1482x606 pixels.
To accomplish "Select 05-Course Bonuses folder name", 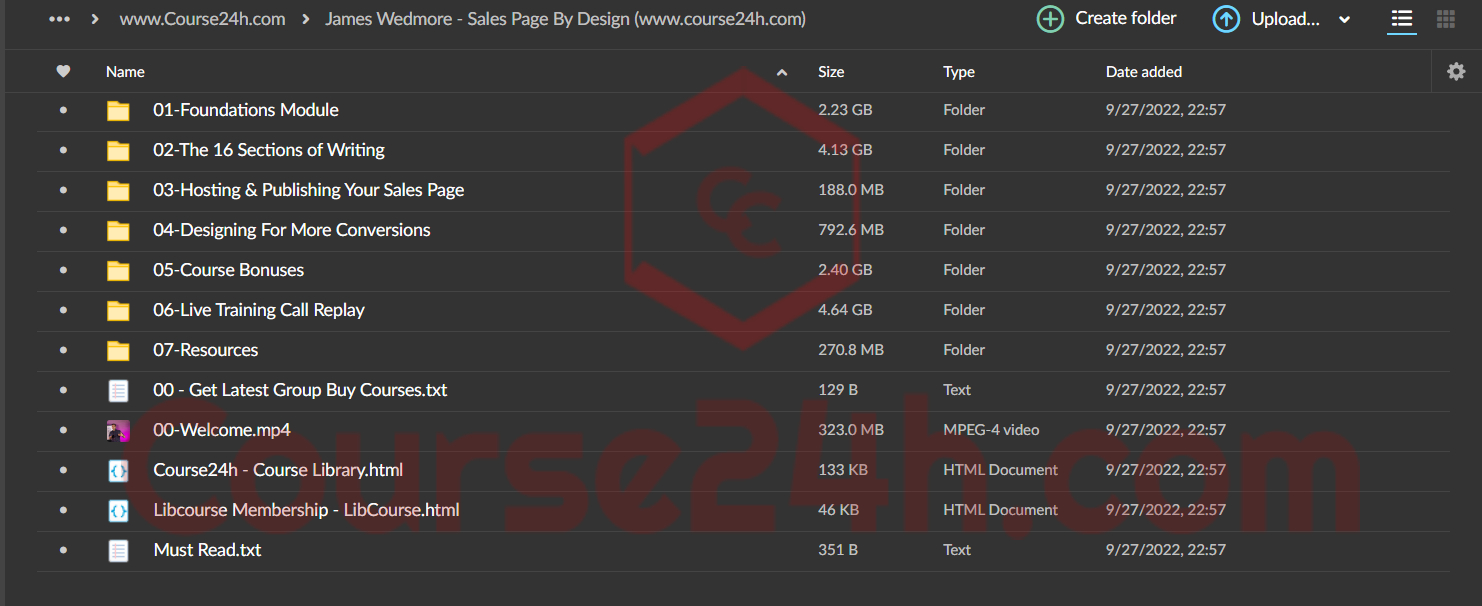I will click(x=229, y=270).
